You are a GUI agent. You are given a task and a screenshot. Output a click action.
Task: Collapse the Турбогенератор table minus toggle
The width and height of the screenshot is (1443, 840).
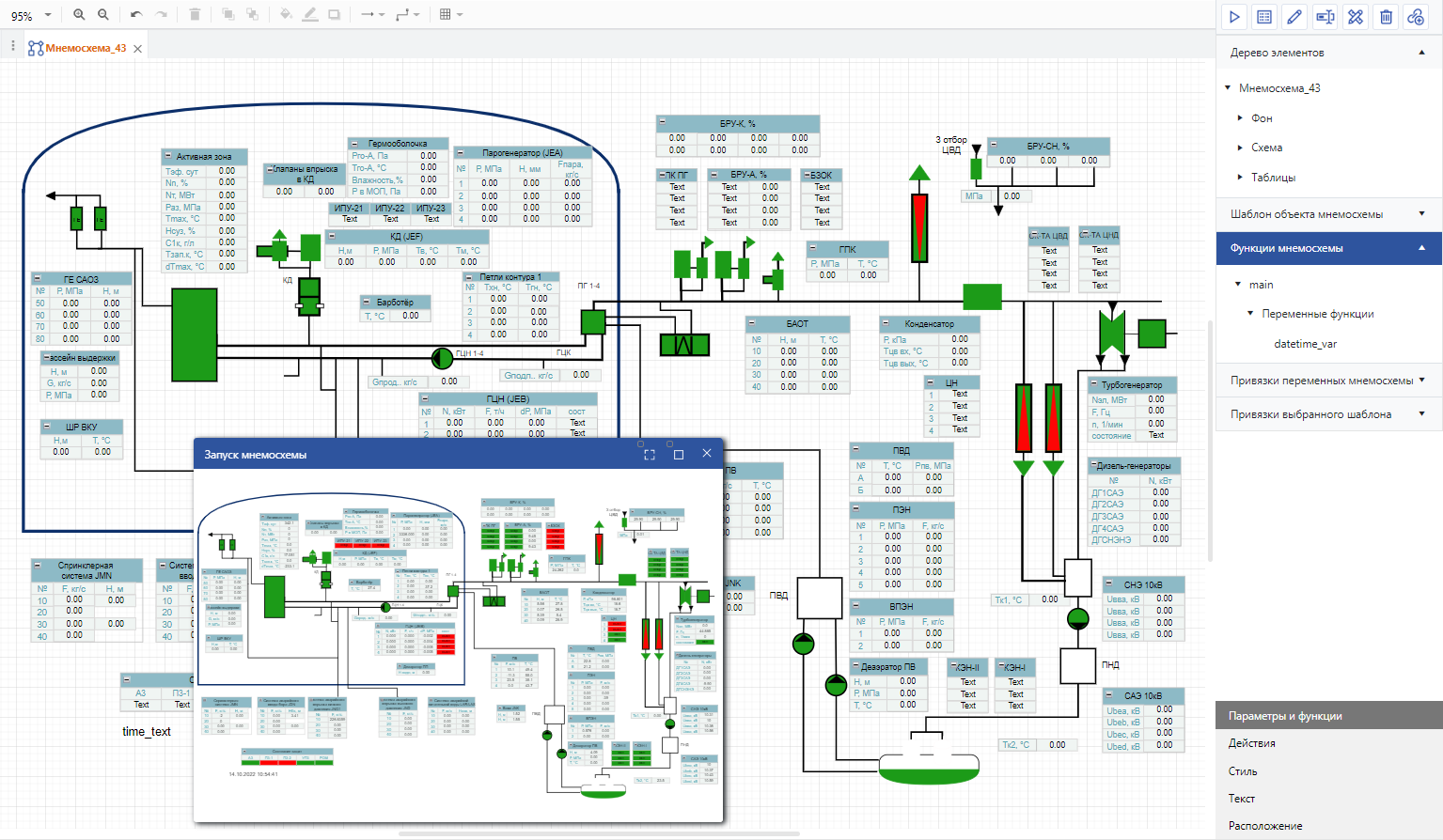point(1094,384)
